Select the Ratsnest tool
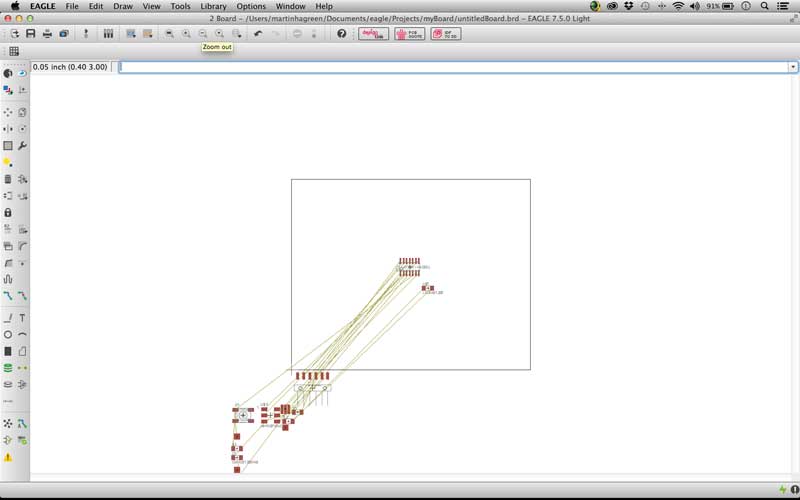 point(8,423)
